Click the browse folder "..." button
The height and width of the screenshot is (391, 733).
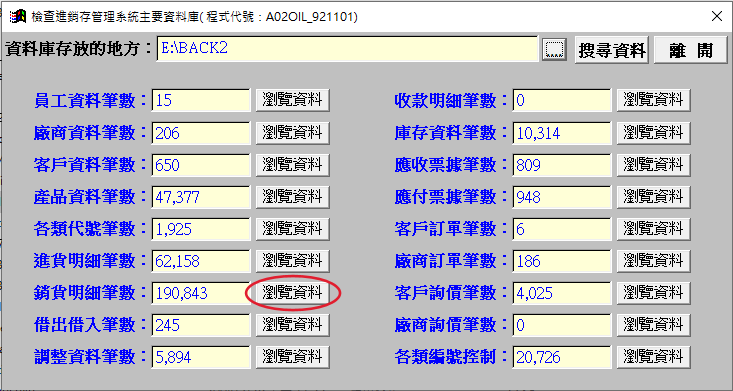point(554,49)
